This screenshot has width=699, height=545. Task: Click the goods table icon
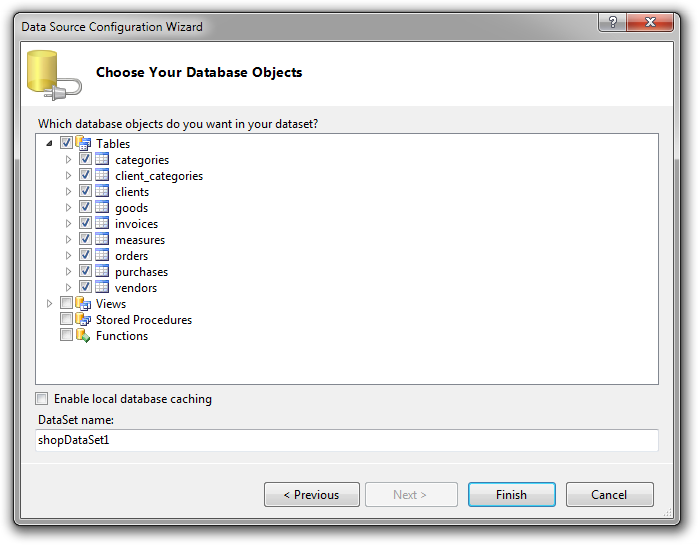102,207
